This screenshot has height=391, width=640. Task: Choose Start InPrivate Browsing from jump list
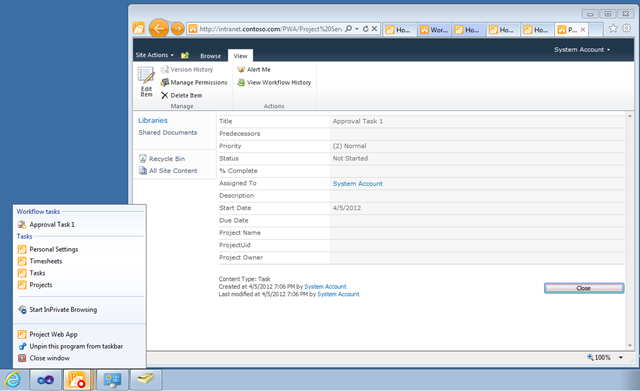coord(63,310)
